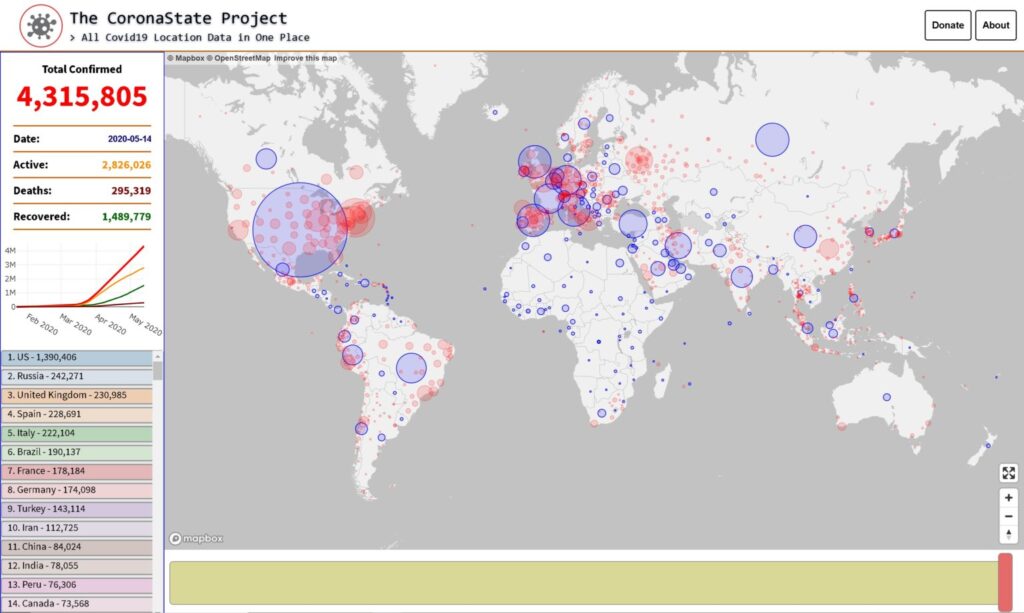
Task: Zoom in on the map
Action: click(x=1008, y=498)
